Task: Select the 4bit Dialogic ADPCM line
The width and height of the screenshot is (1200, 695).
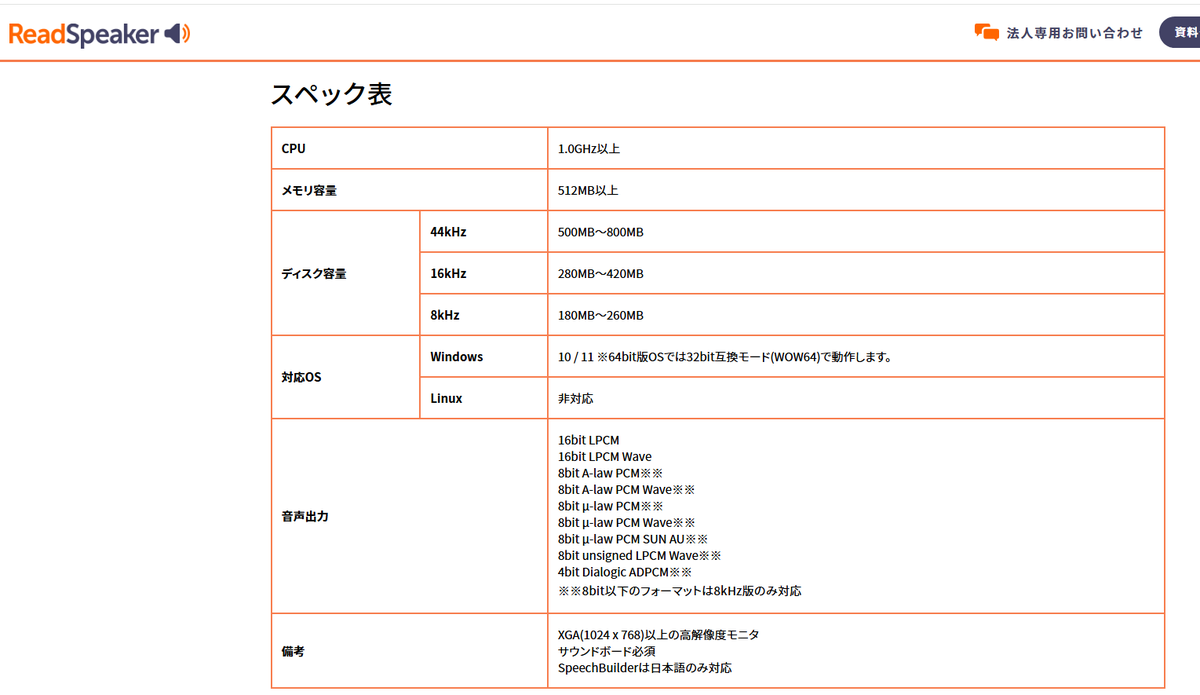Action: point(624,573)
